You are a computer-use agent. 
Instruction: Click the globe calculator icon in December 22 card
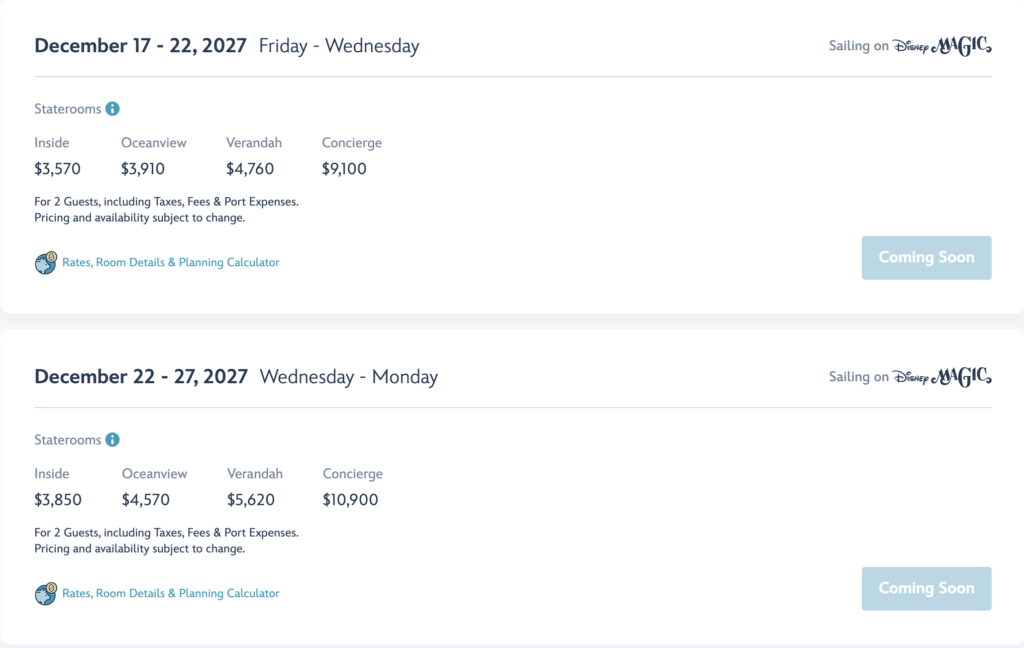(x=46, y=594)
